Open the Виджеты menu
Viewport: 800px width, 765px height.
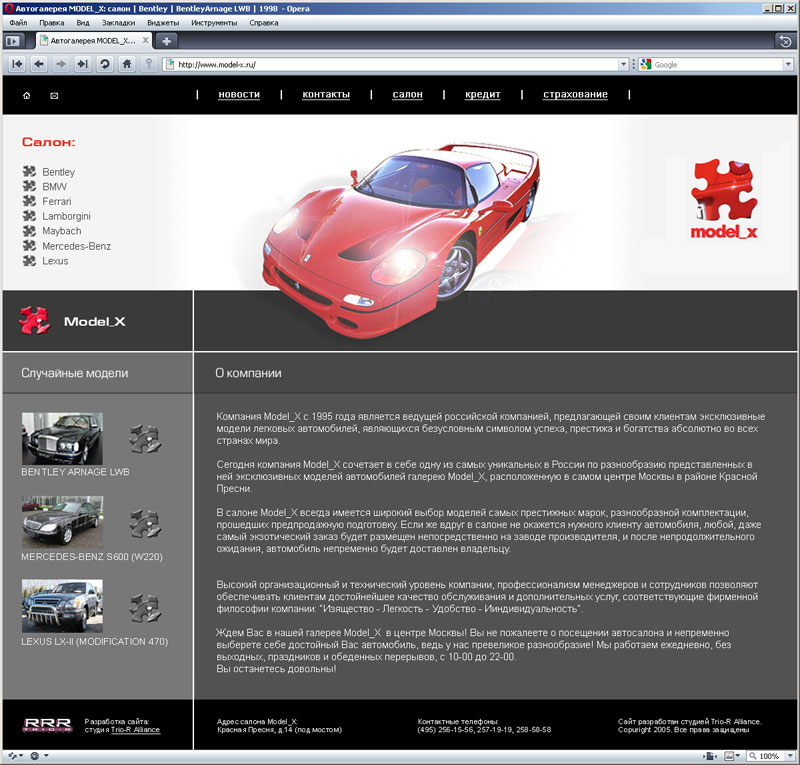point(163,23)
